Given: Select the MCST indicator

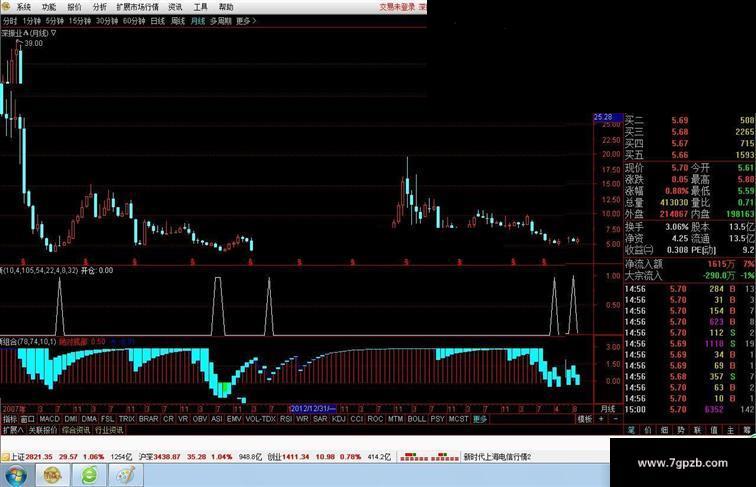Looking at the screenshot, I should pyautogui.click(x=459, y=419).
